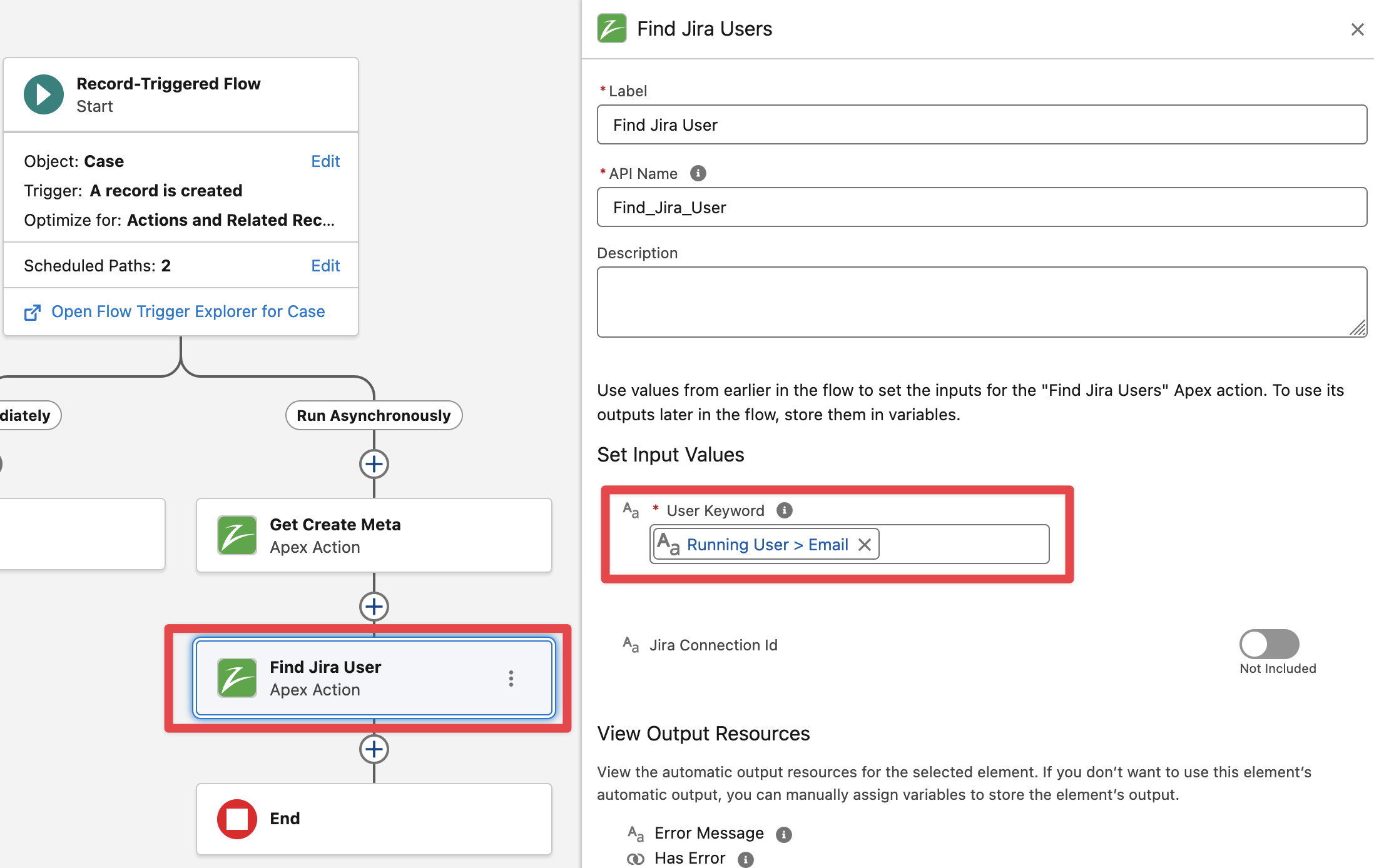Click the Has Error info icon

point(746,859)
